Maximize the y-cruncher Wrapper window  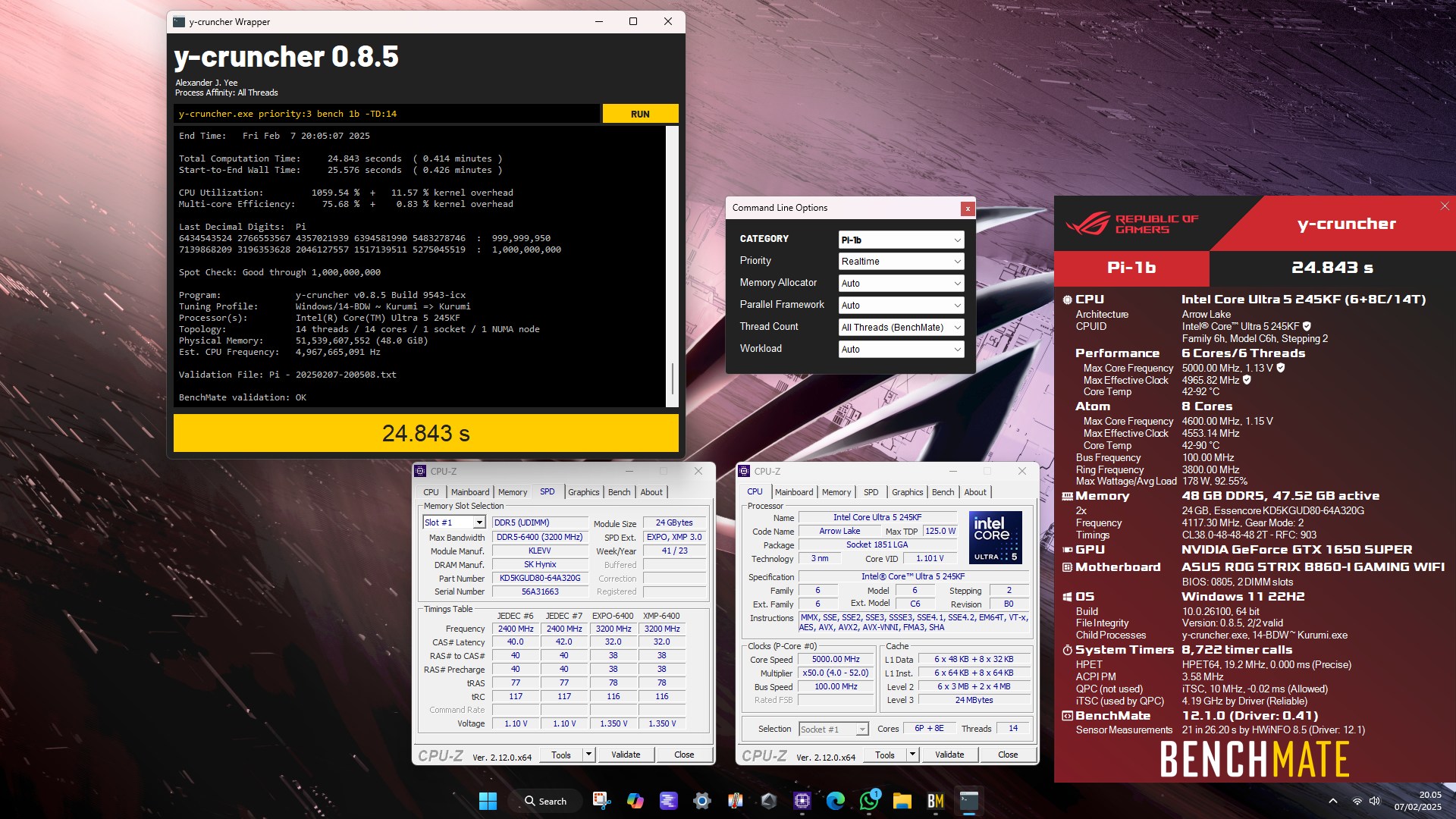(633, 21)
